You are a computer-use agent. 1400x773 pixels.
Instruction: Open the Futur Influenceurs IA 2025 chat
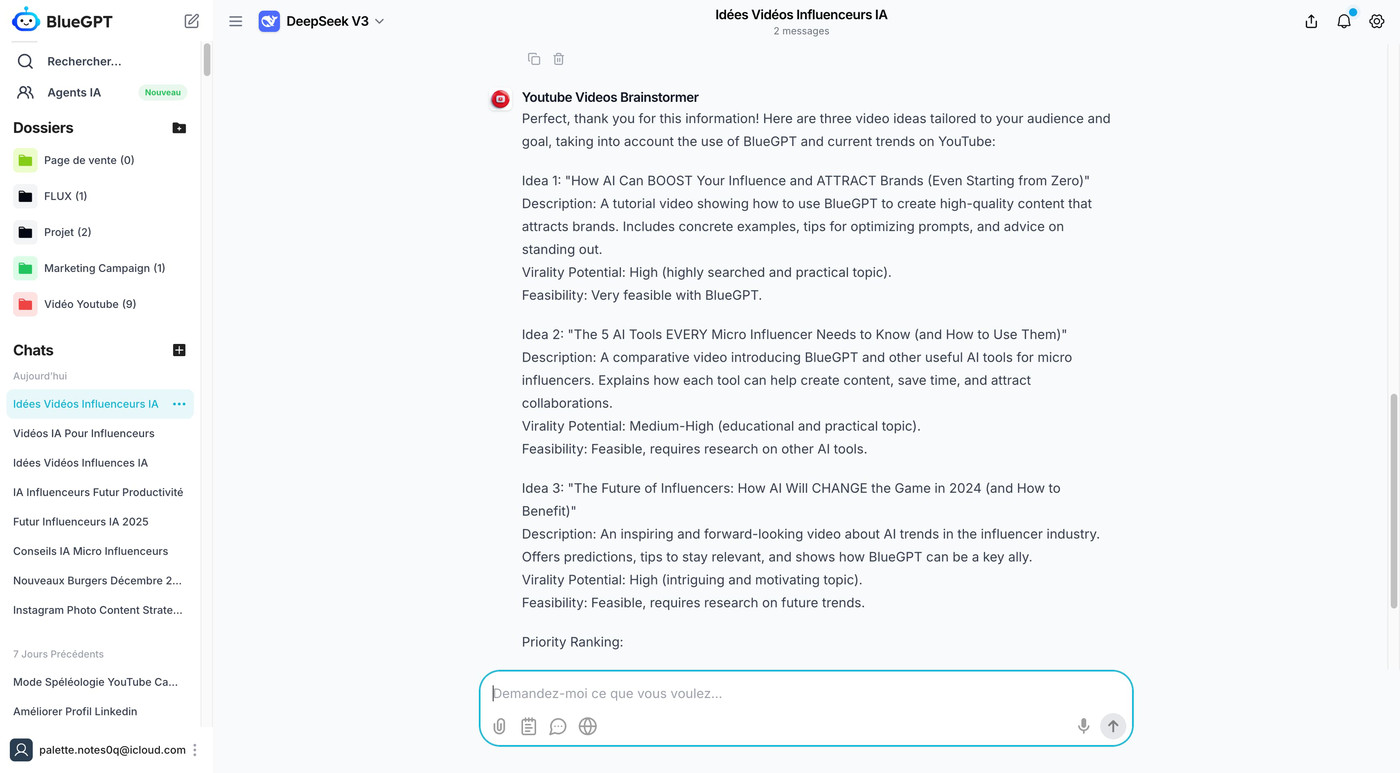[81, 522]
